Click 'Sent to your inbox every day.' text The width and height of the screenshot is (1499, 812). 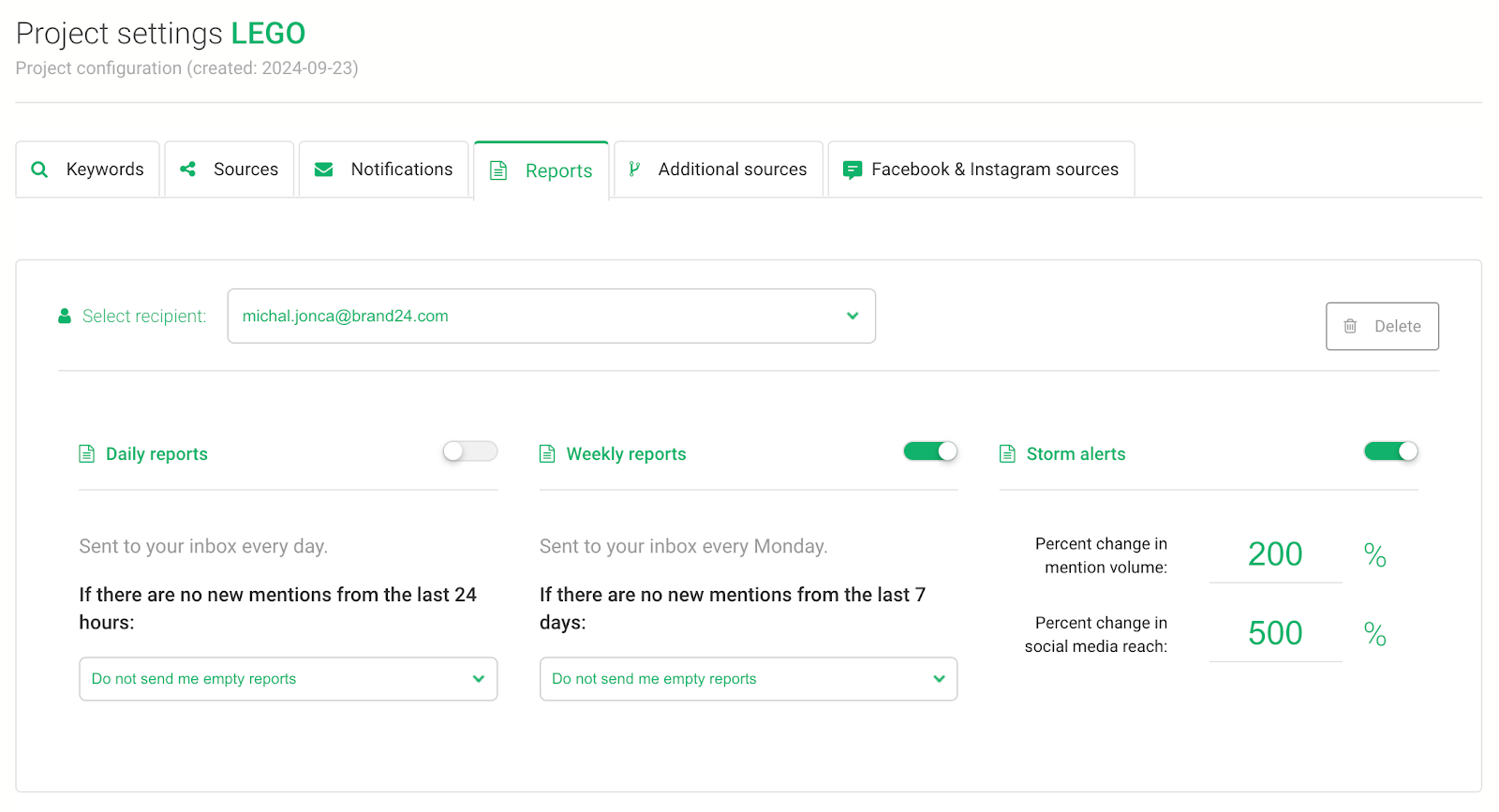[x=203, y=547]
